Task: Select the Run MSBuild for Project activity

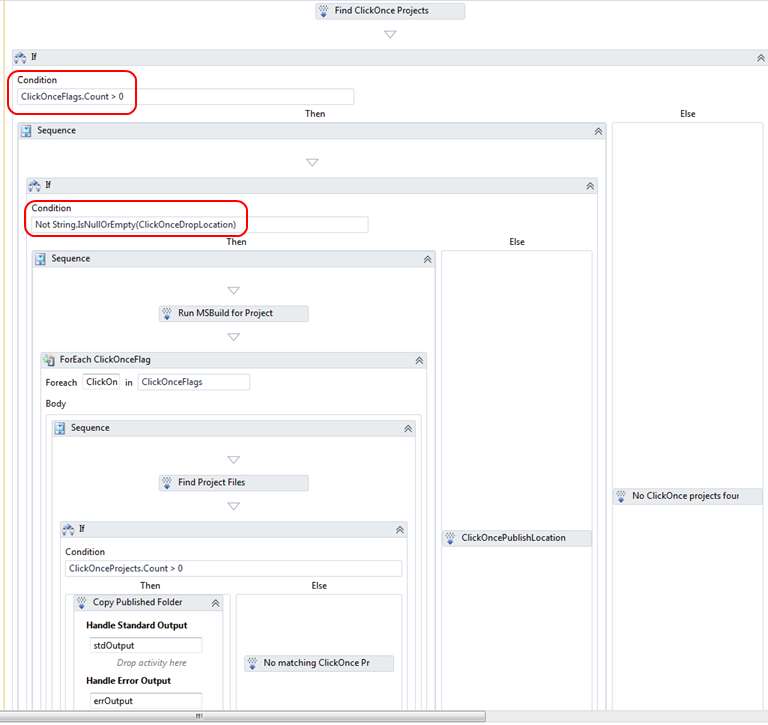Action: coord(234,314)
